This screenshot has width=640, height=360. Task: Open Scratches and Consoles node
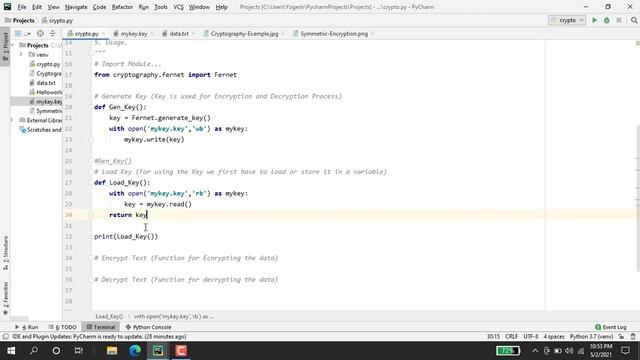tap(40, 130)
